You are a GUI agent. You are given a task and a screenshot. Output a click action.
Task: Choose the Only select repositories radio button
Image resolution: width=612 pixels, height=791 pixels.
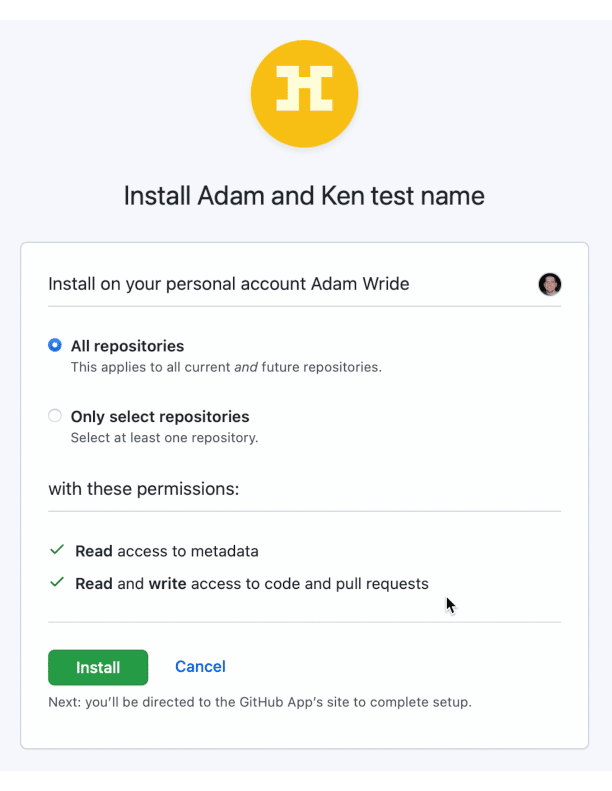pos(54,416)
